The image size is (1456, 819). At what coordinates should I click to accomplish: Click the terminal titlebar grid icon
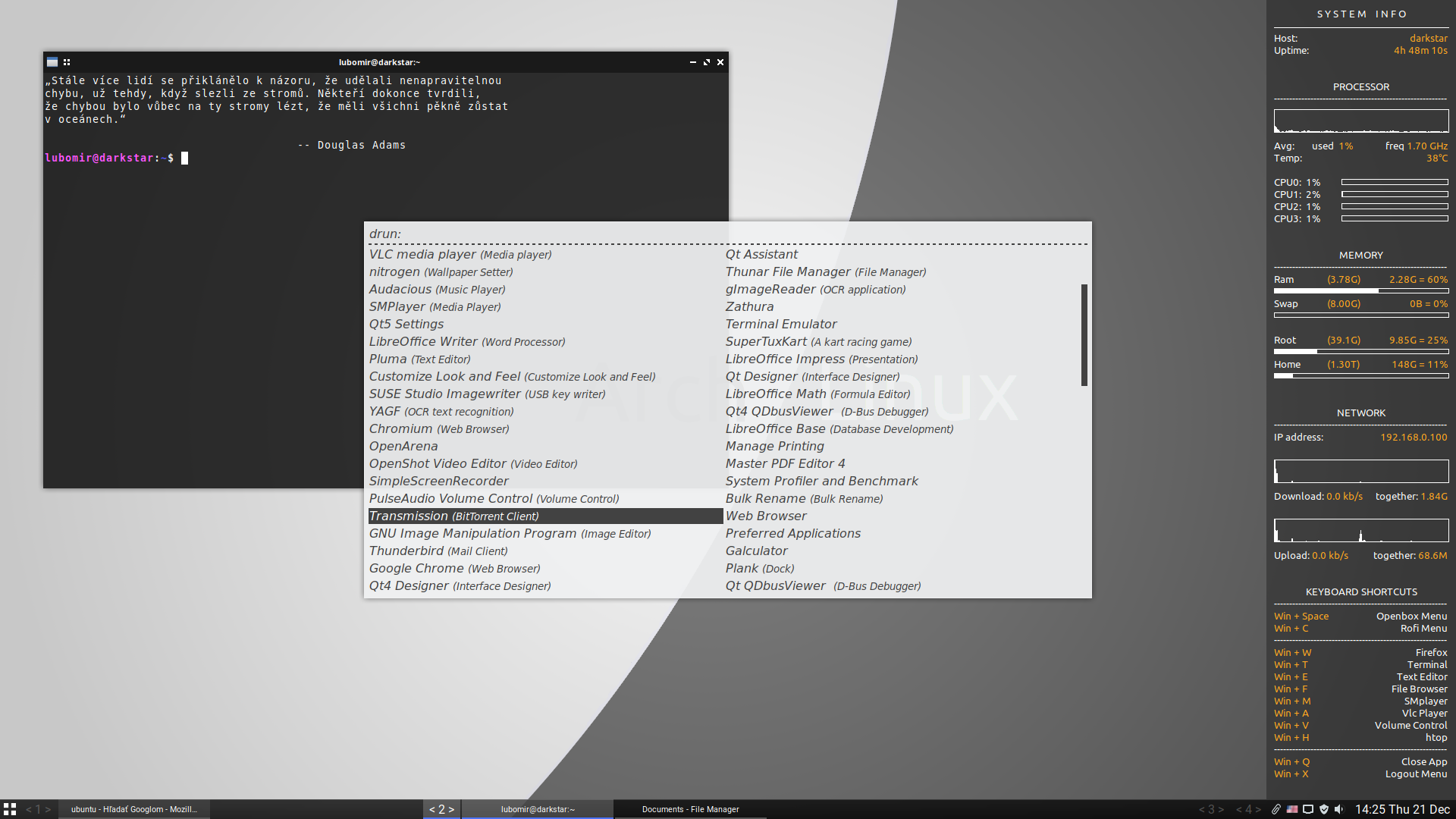67,62
